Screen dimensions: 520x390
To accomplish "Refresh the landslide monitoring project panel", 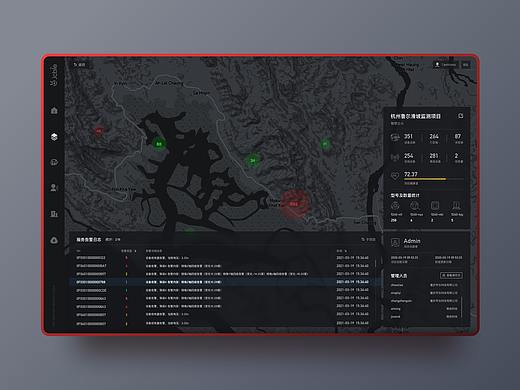I will coord(460,116).
